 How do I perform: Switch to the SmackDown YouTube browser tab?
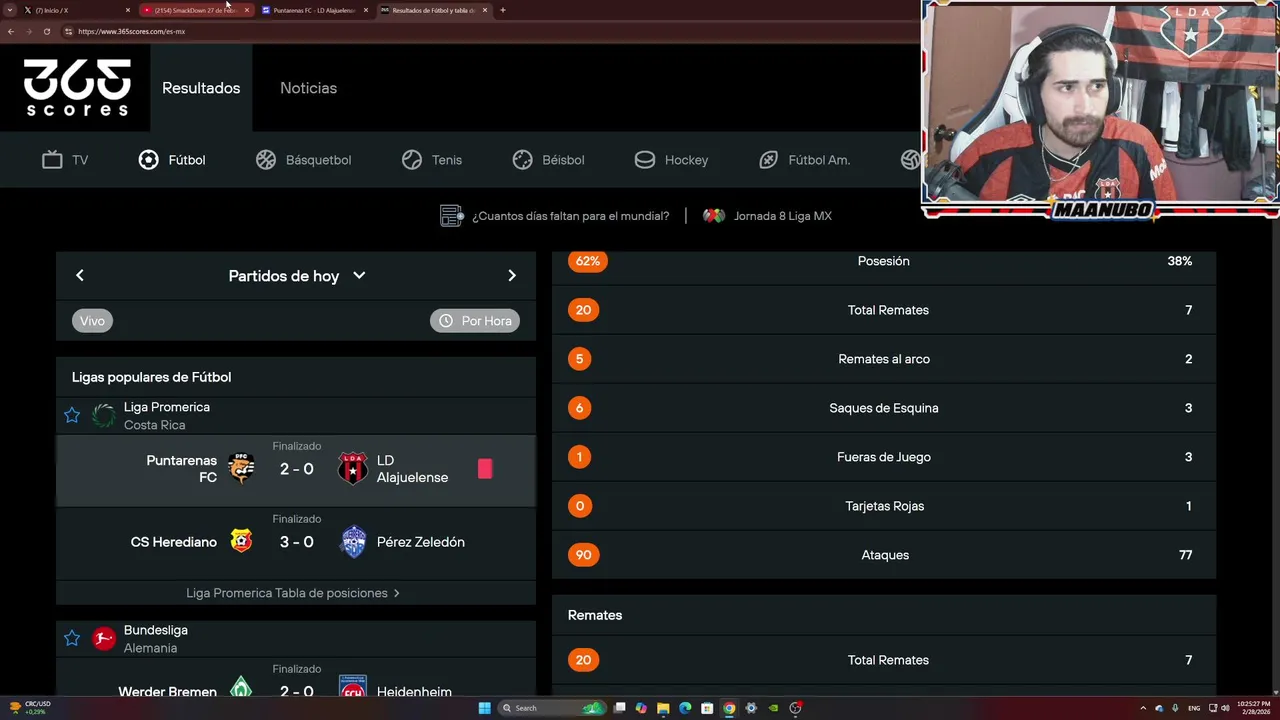[195, 10]
